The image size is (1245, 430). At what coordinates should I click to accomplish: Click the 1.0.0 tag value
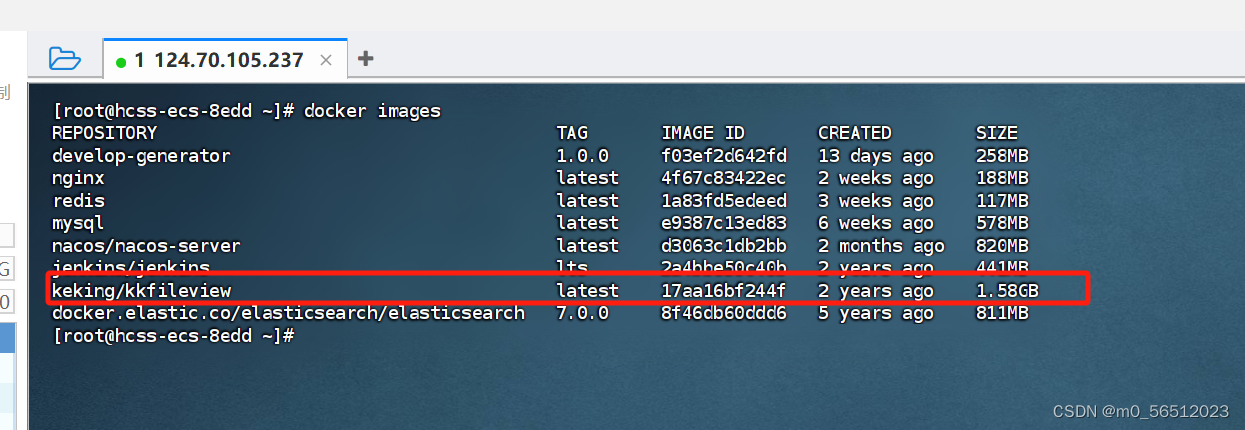[582, 156]
